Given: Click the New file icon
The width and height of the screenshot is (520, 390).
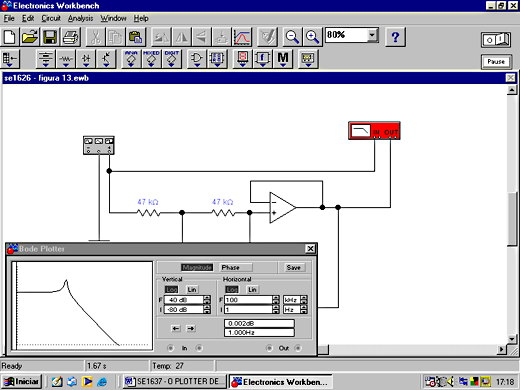Looking at the screenshot, I should [x=9, y=37].
